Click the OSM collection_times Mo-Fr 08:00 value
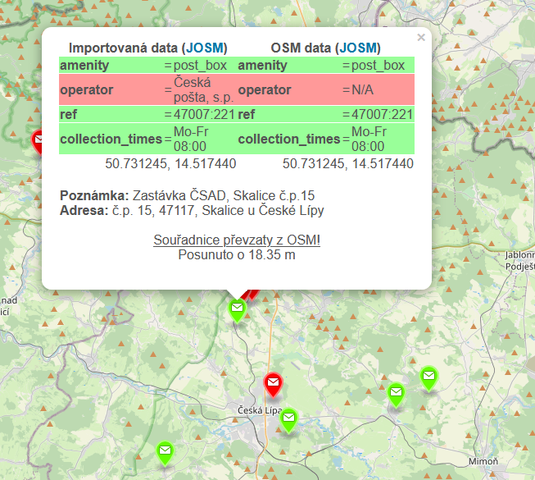The width and height of the screenshot is (535, 480). point(369,139)
